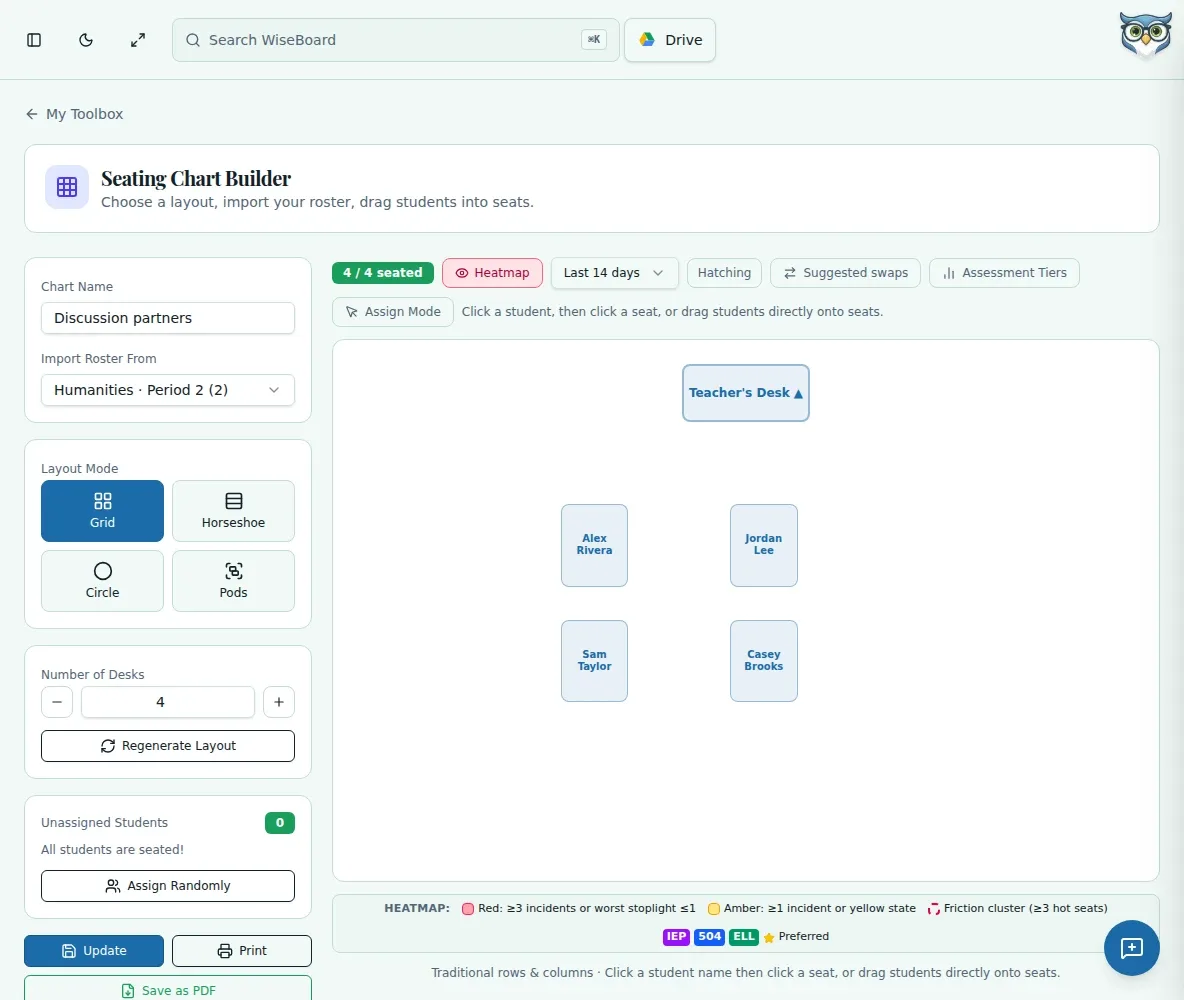Select Jordan Lee's seat
The width and height of the screenshot is (1184, 1000).
[x=763, y=545]
